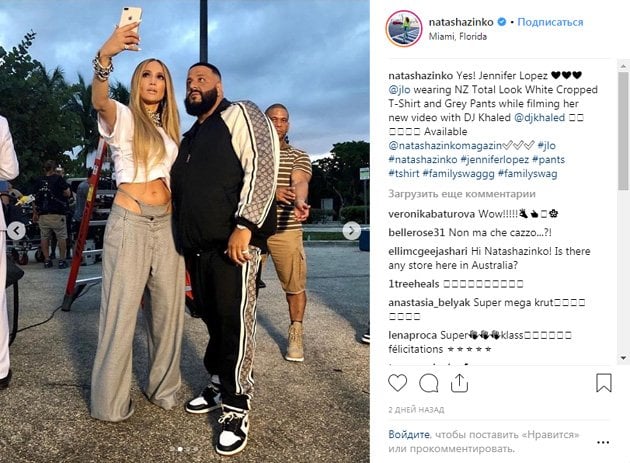Click Подписаться to follow the account

click(x=550, y=22)
